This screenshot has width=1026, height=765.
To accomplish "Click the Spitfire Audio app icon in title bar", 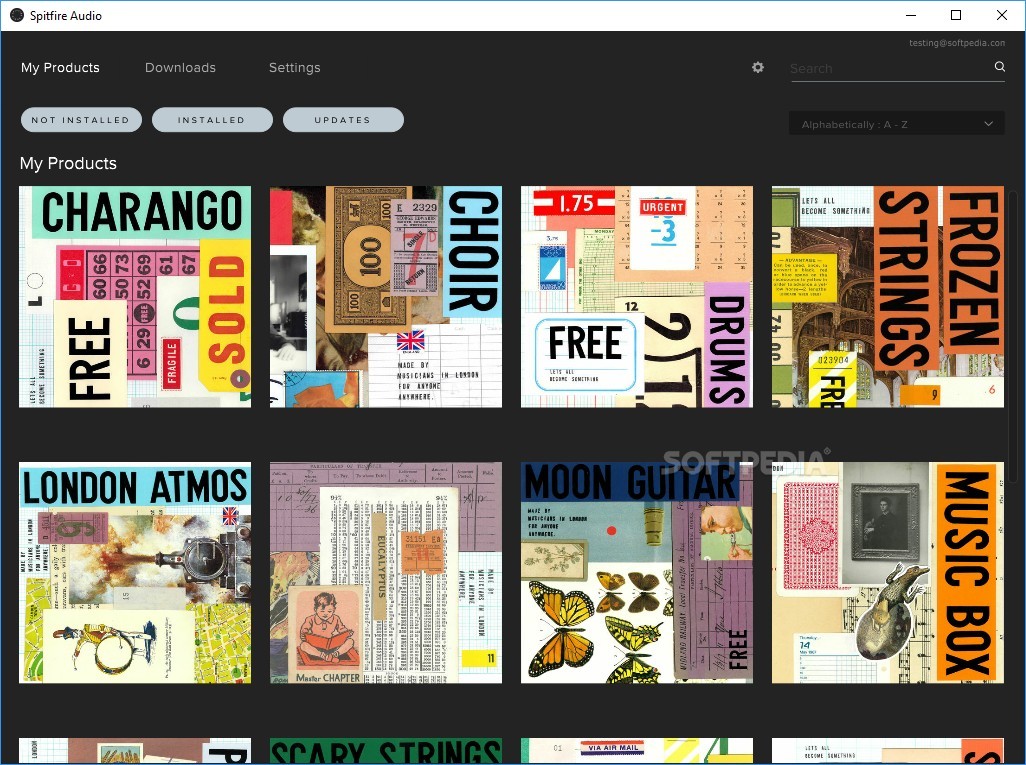I will click(x=17, y=15).
